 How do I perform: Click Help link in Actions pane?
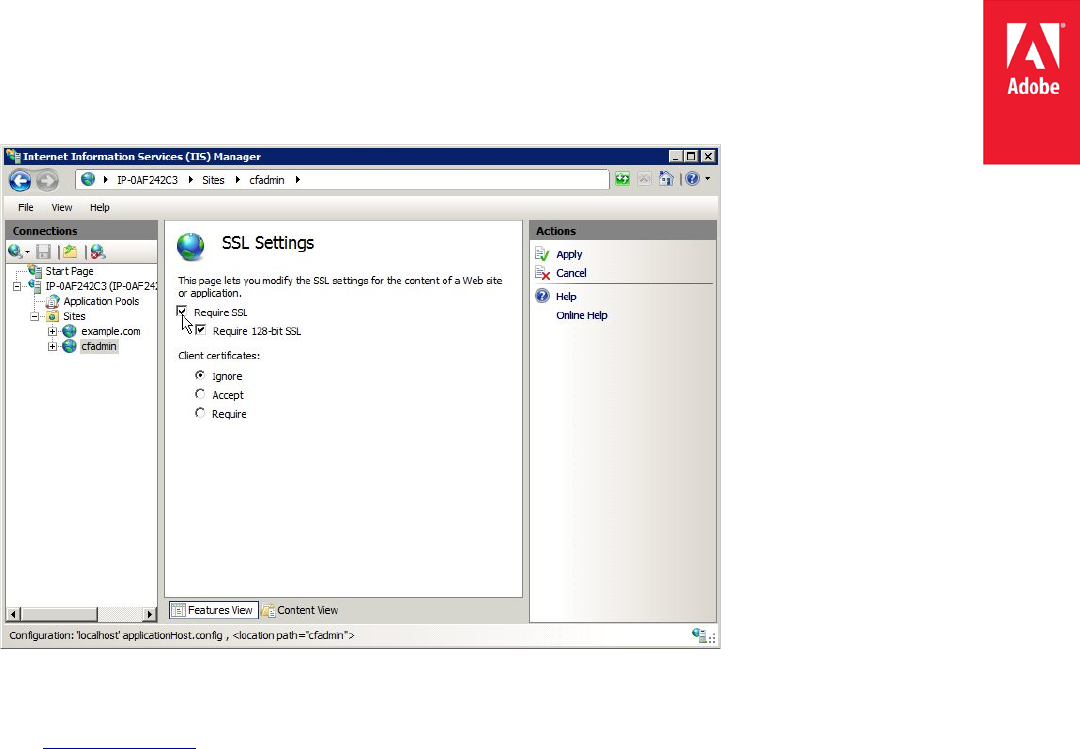[x=566, y=296]
